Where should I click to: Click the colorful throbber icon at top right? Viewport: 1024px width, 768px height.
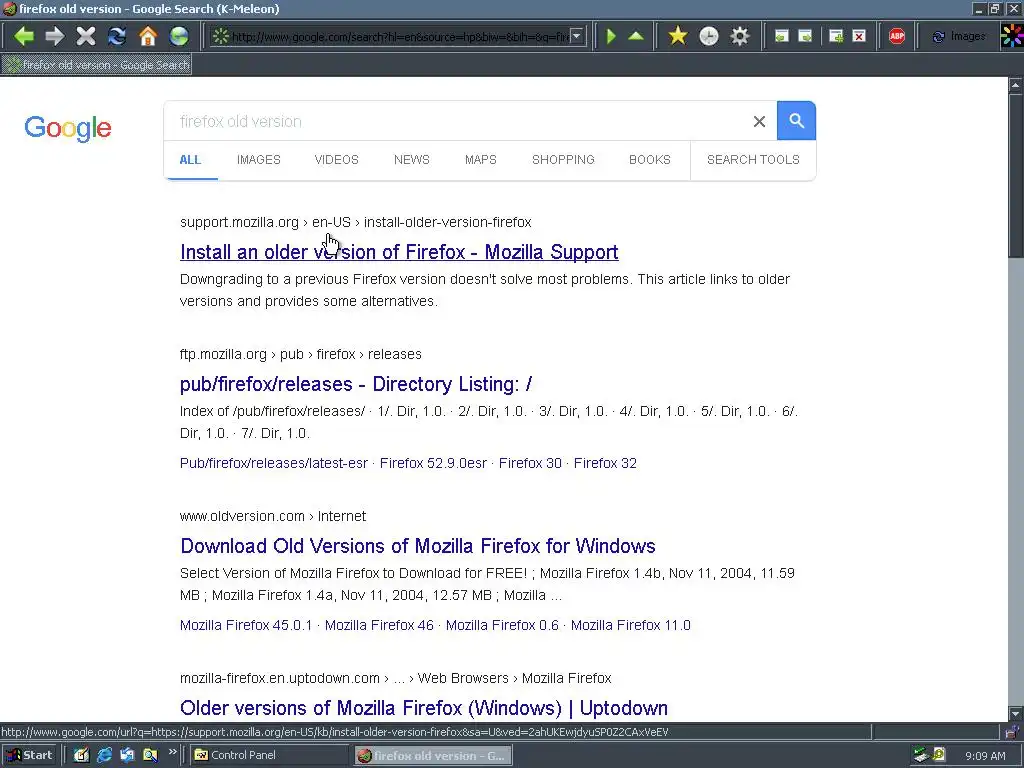point(1012,36)
